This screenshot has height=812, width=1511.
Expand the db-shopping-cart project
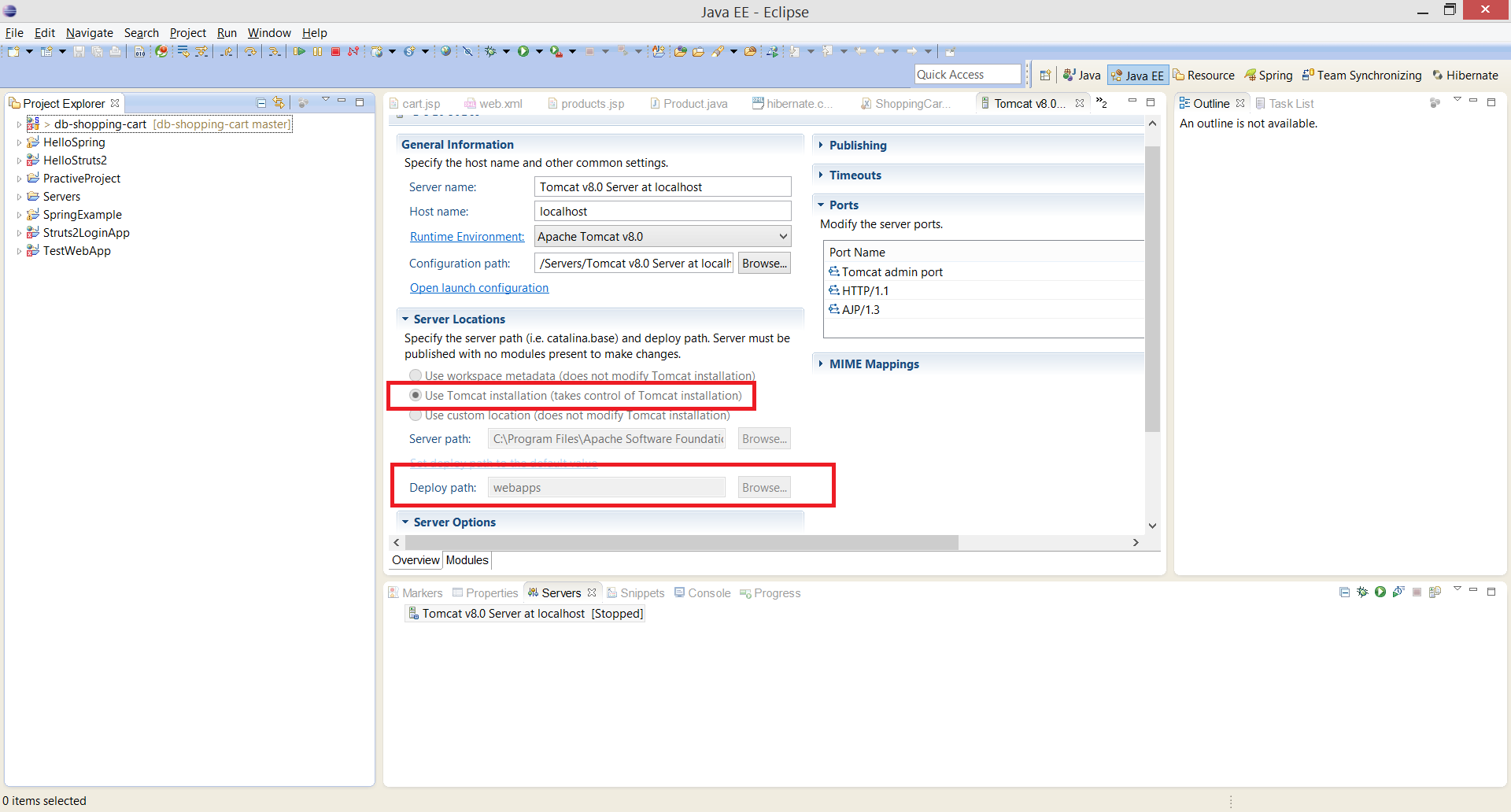[x=19, y=124]
